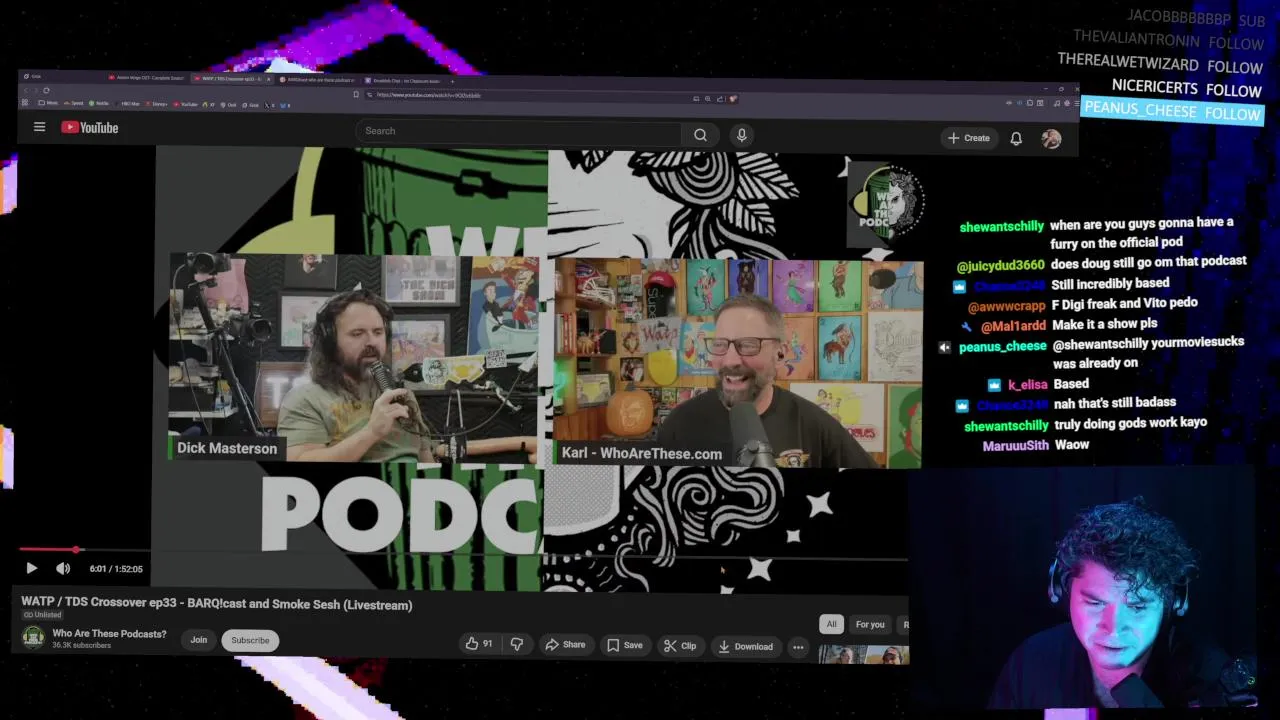Viewport: 1280px width, 720px height.
Task: Open chat user @juicydud3660 name
Action: 1000,265
